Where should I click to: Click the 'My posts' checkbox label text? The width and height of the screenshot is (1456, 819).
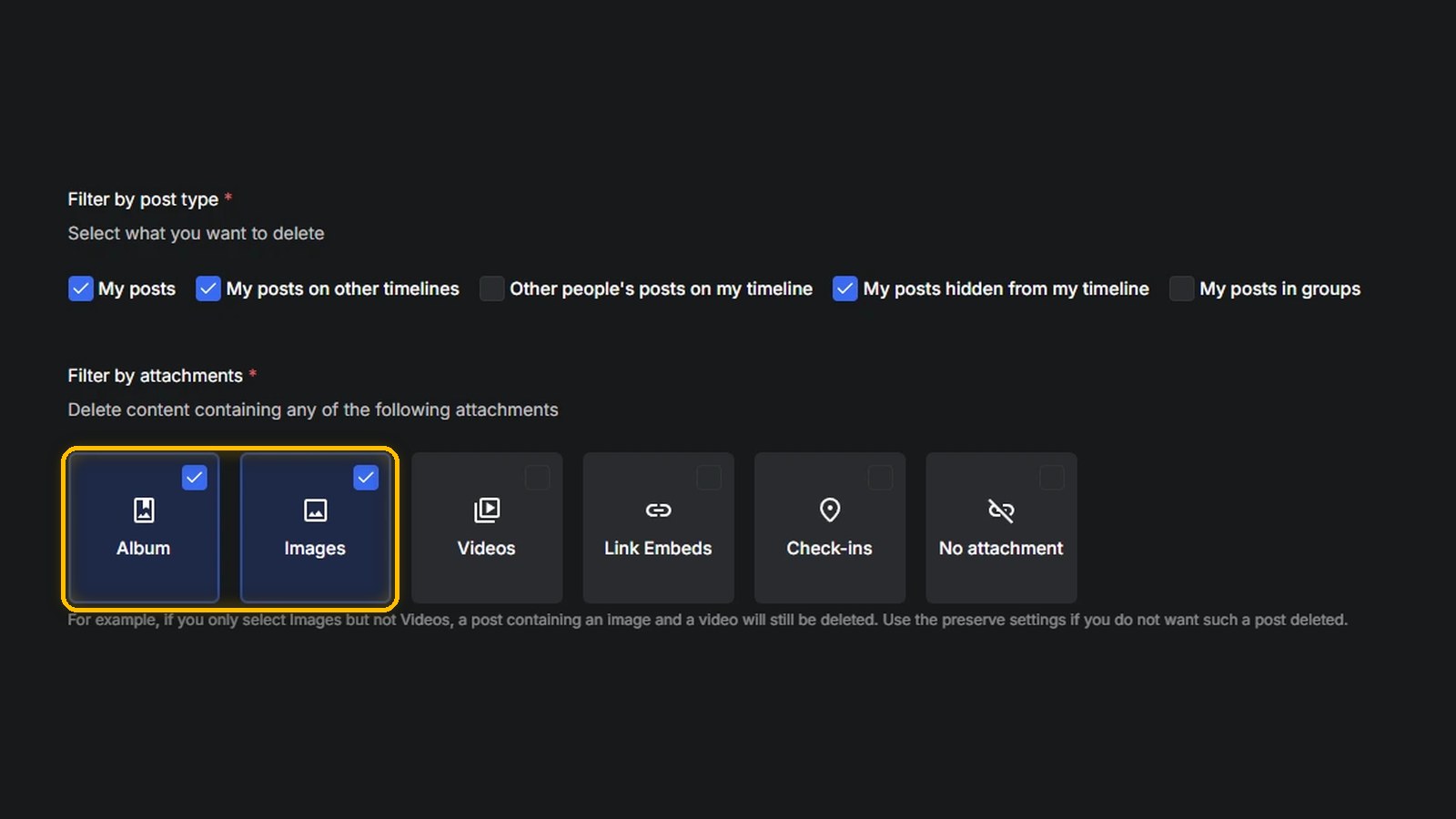[x=136, y=289]
